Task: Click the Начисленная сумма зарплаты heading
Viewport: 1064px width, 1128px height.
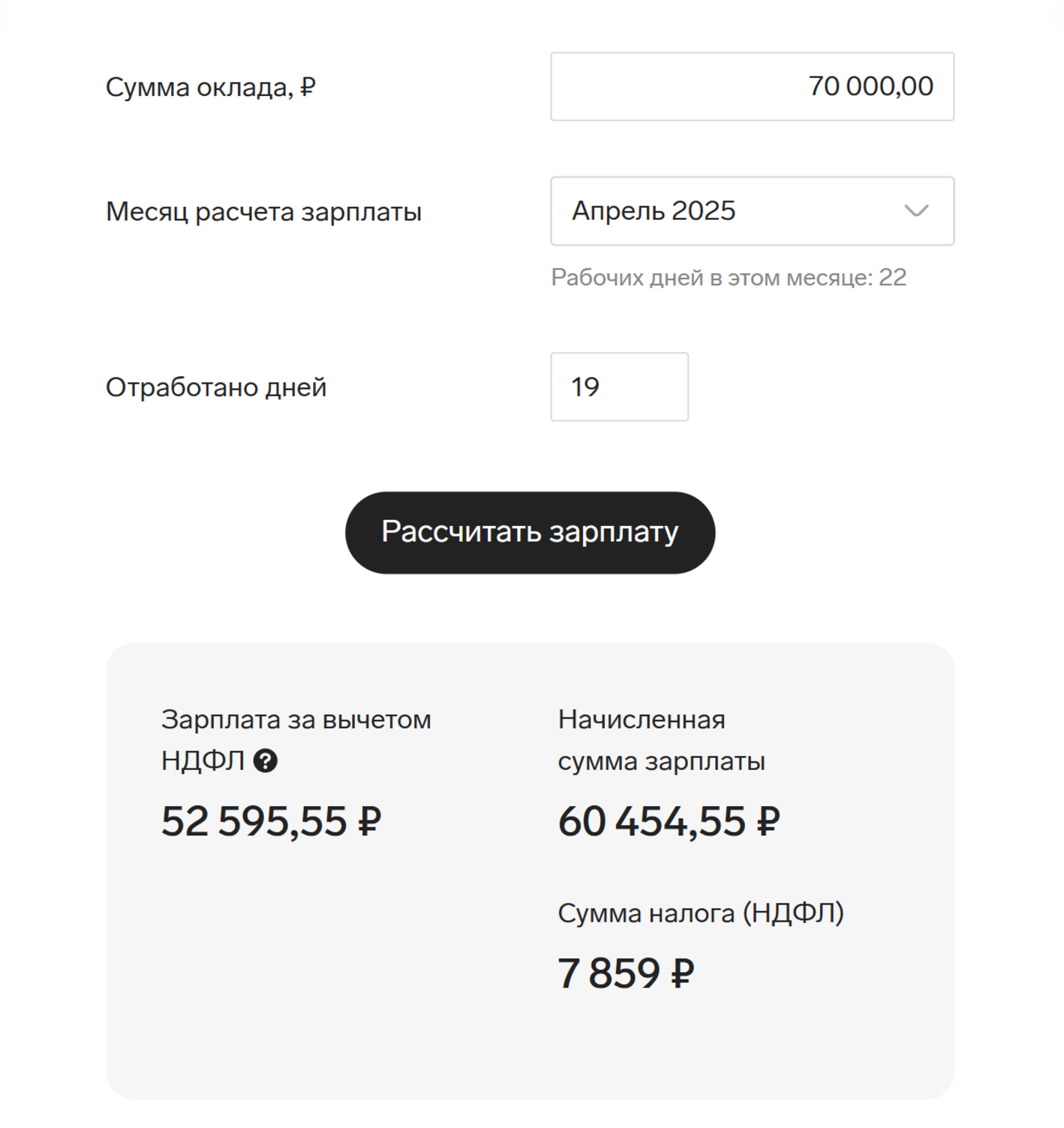Action: 661,740
